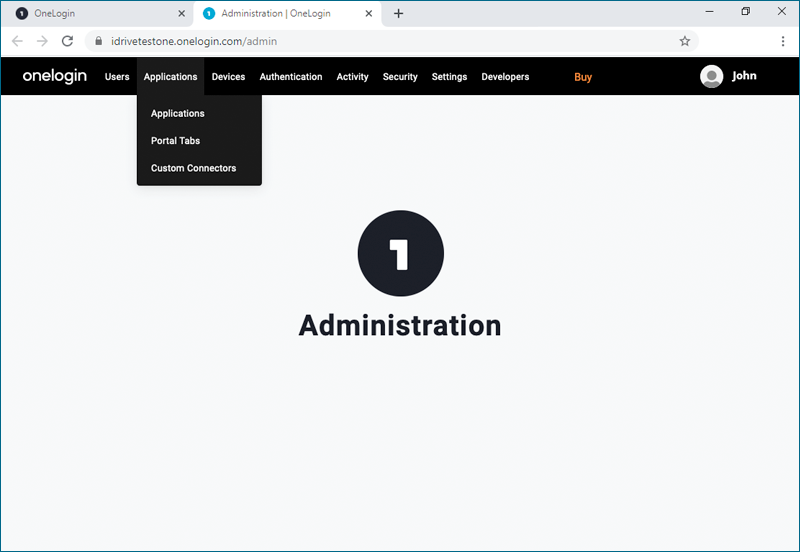
Task: Open the Activity menu
Action: coord(352,77)
